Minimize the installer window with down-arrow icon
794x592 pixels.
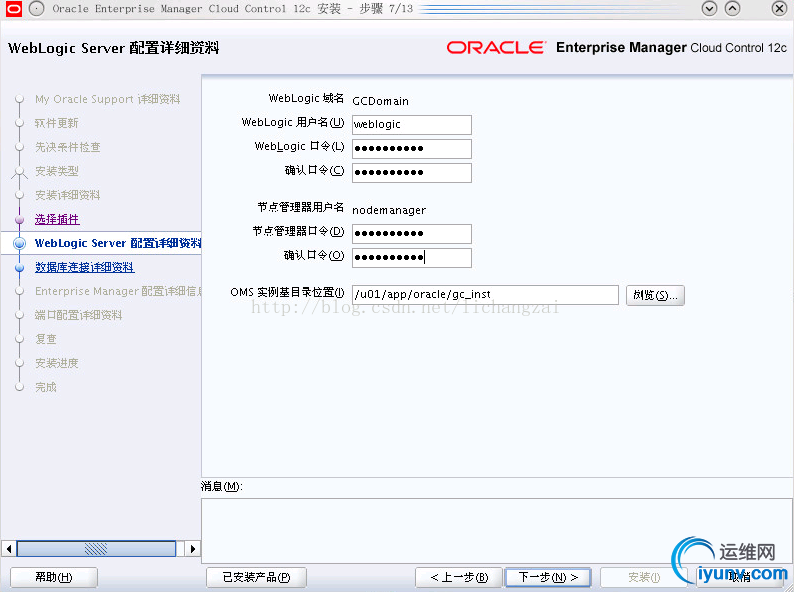tap(709, 9)
